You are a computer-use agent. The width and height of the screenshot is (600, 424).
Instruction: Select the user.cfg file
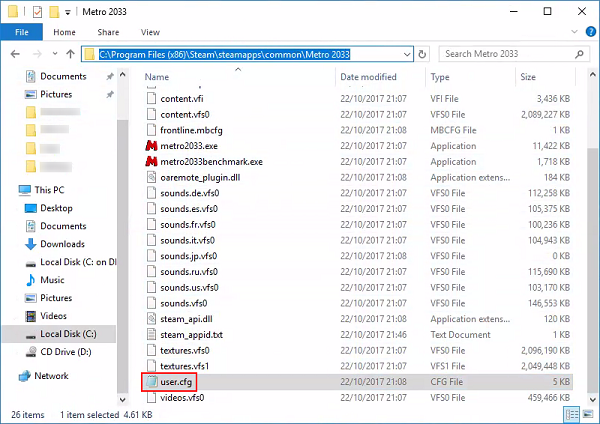(x=176, y=381)
